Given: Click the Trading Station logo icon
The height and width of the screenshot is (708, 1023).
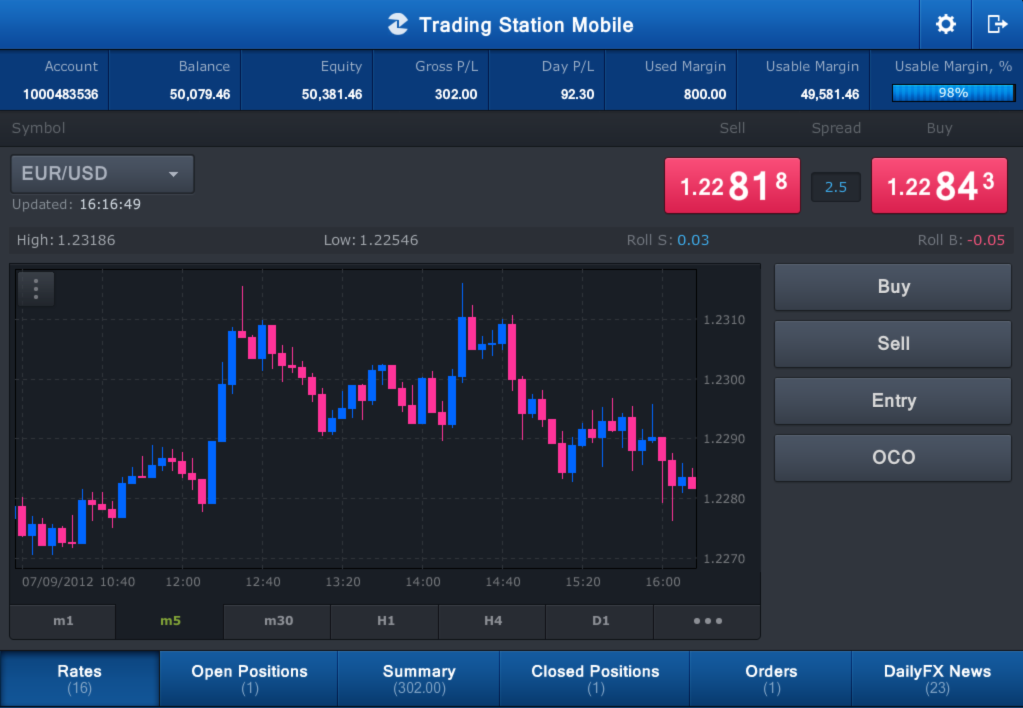Looking at the screenshot, I should pos(398,25).
